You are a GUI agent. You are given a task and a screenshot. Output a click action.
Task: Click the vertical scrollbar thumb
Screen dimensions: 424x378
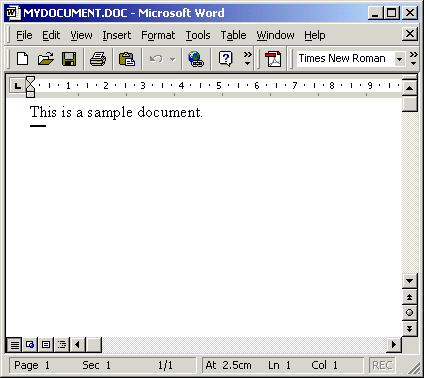410,104
